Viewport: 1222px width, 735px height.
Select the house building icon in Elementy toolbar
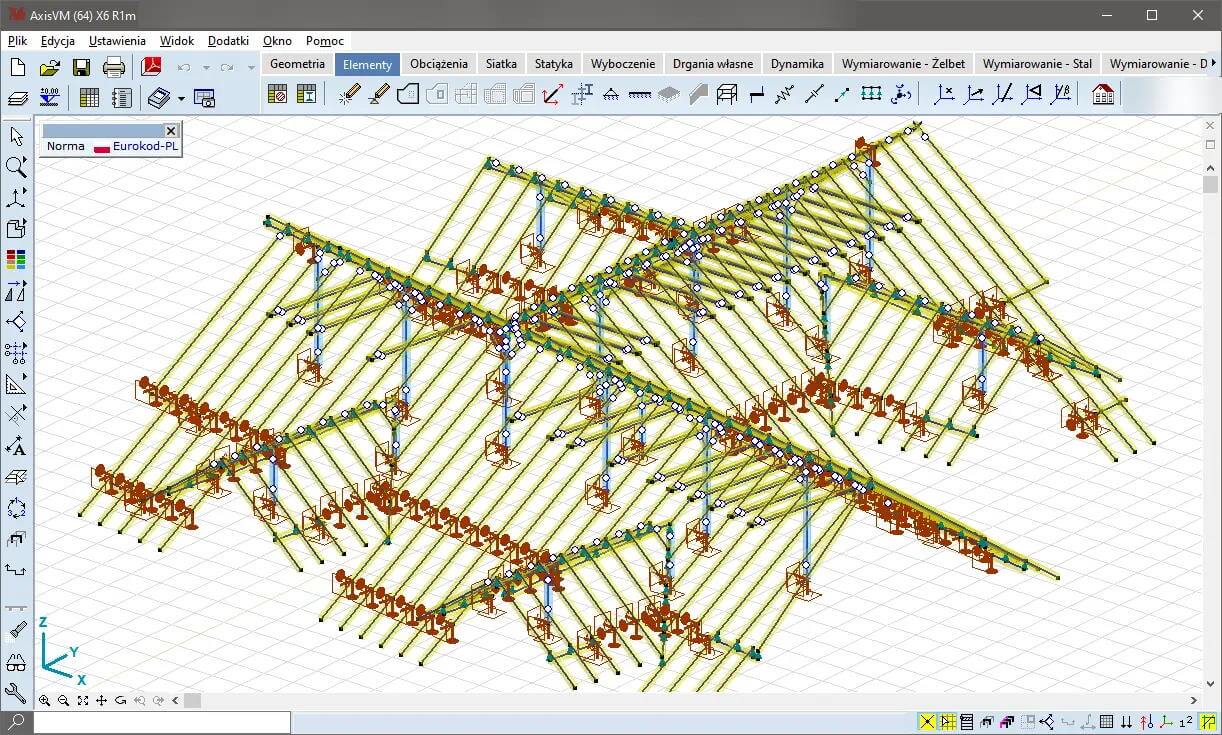pos(1103,94)
